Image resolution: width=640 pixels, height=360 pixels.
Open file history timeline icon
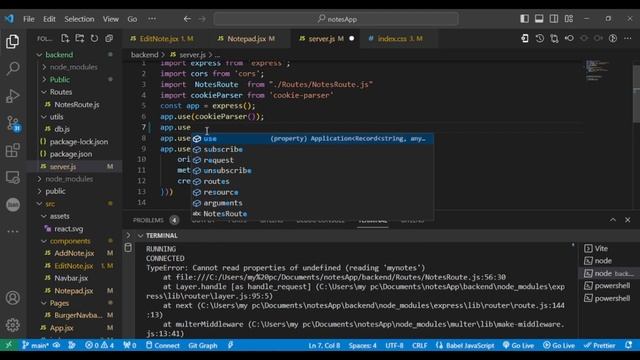pos(540,38)
